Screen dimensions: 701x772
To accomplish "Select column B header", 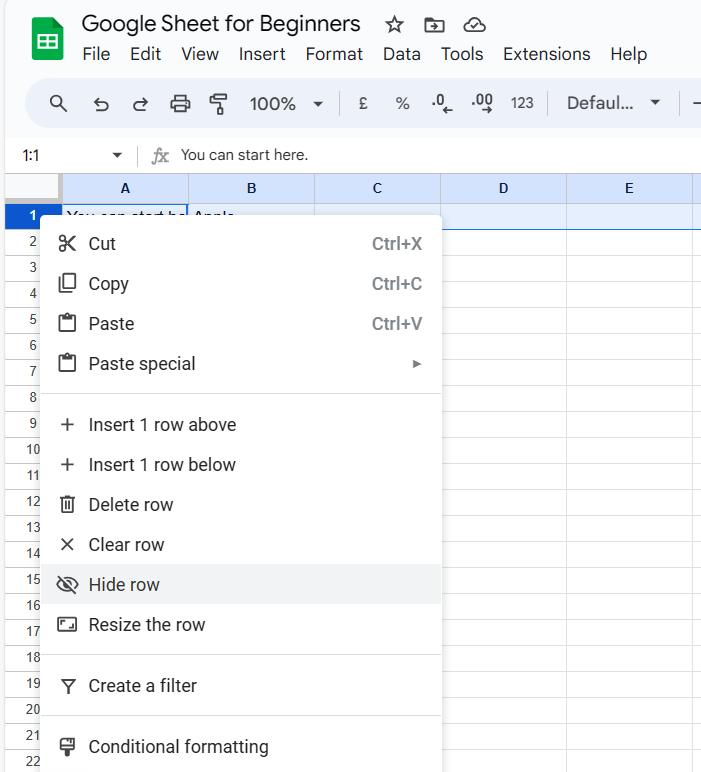I will pos(252,189).
